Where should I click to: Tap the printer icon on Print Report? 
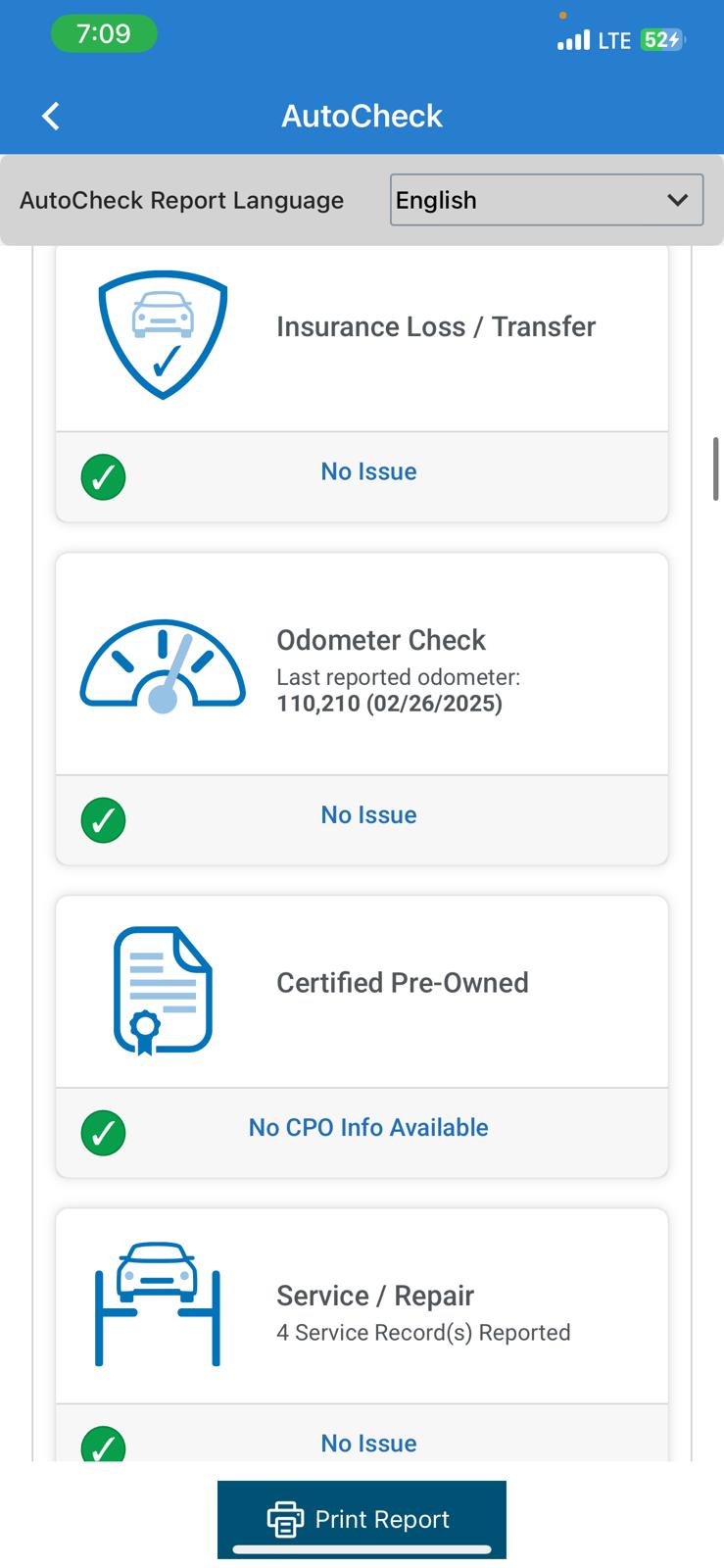pyautogui.click(x=285, y=1519)
